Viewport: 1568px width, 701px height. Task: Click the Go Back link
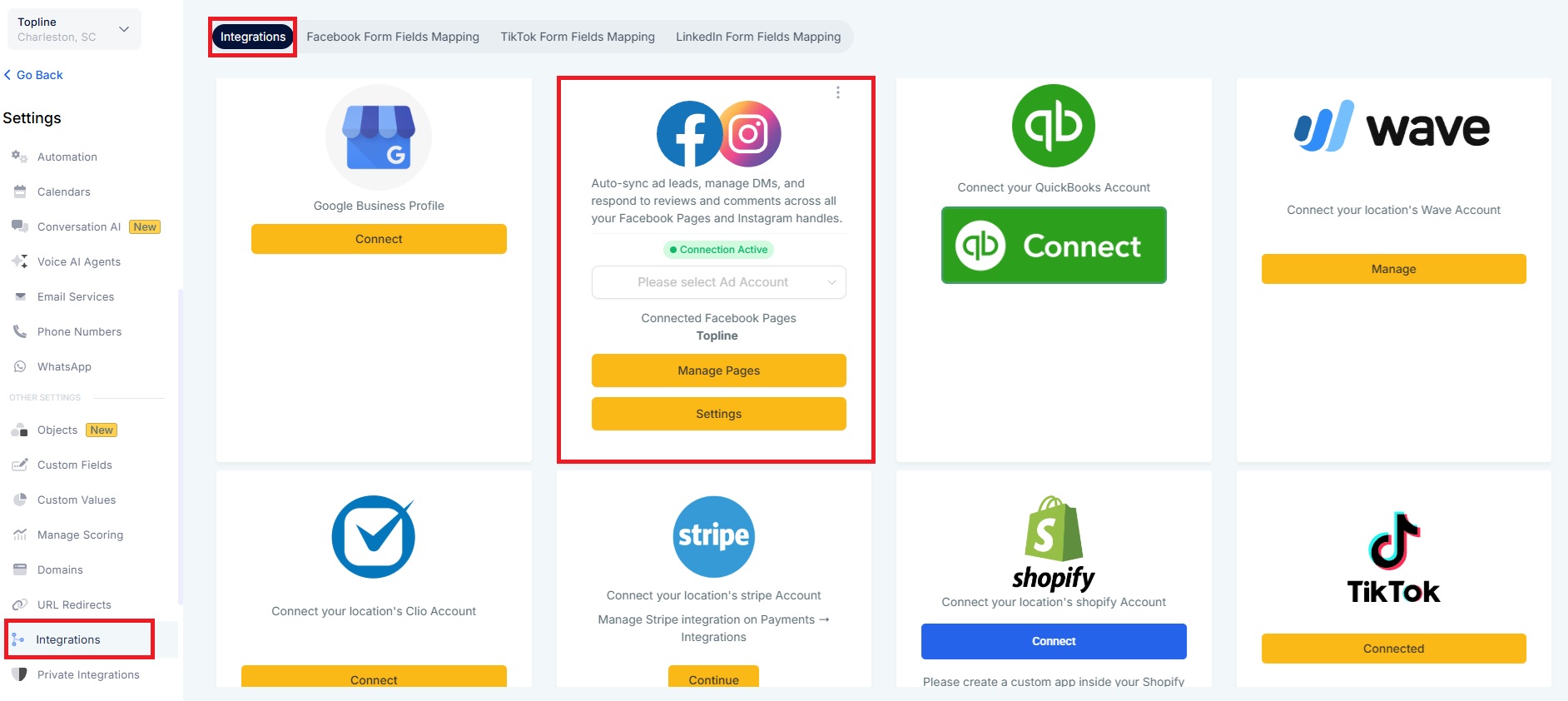pyautogui.click(x=33, y=75)
